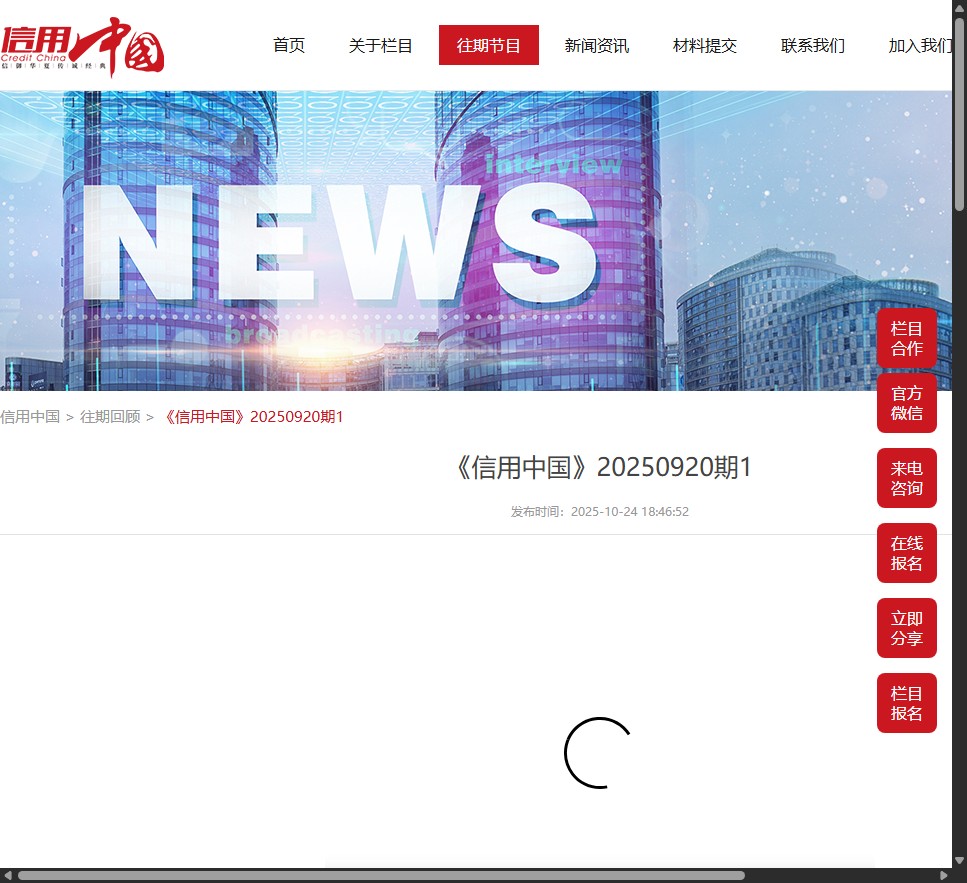Screen dimensions: 967x883
Task: Click the 来电咨询 side button
Action: pos(907,478)
